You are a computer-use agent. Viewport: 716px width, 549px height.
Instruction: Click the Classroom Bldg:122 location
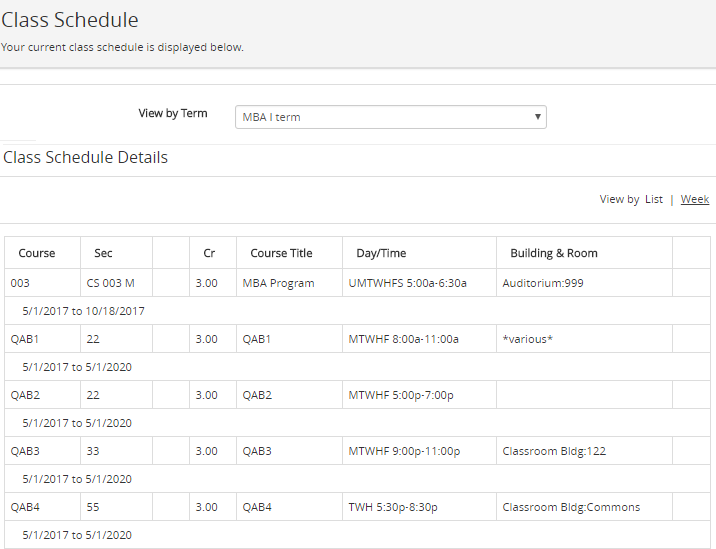point(554,451)
